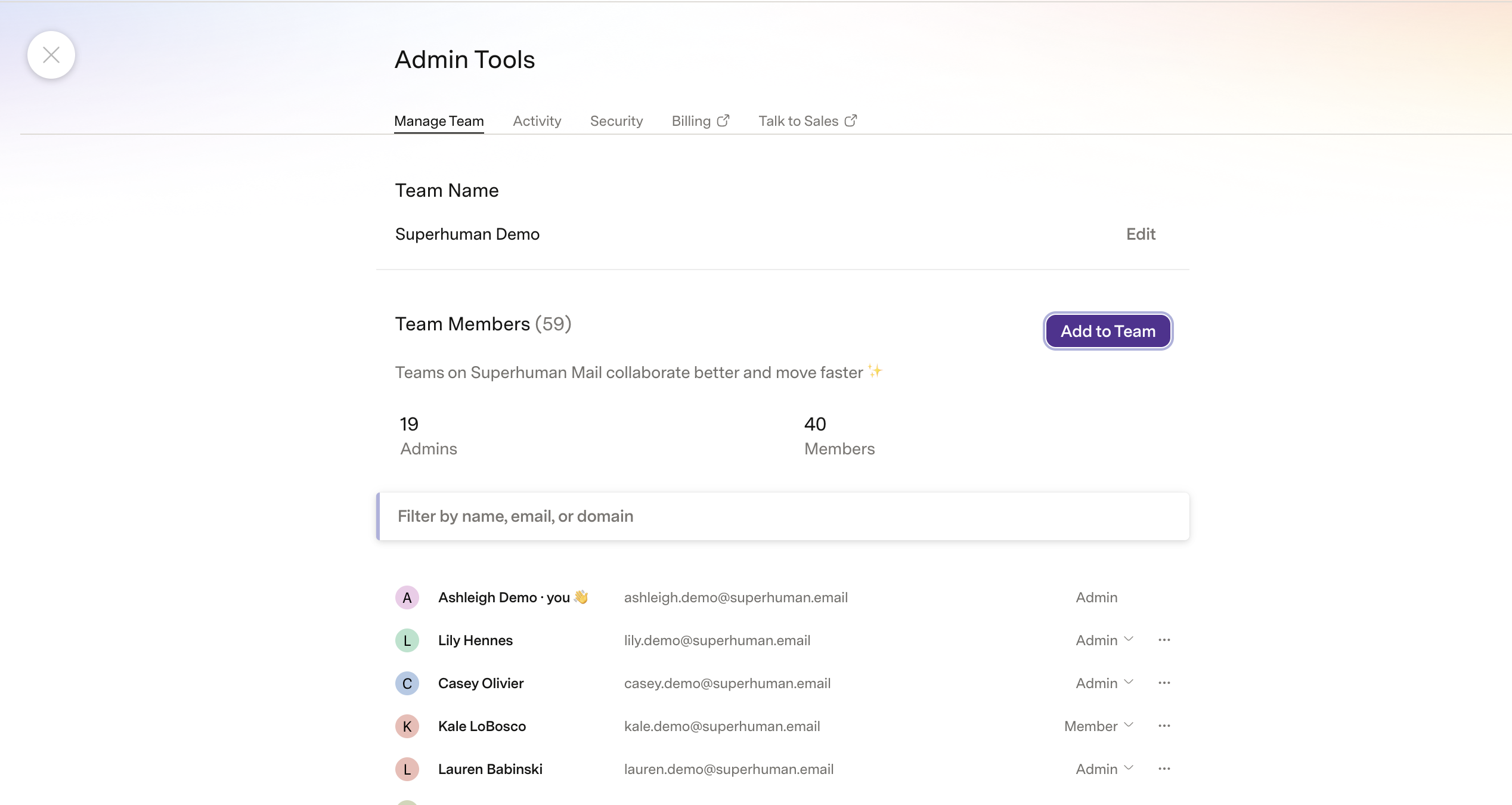The image size is (1512, 805).
Task: Open Lily Hennes's role dropdown
Action: coord(1104,640)
